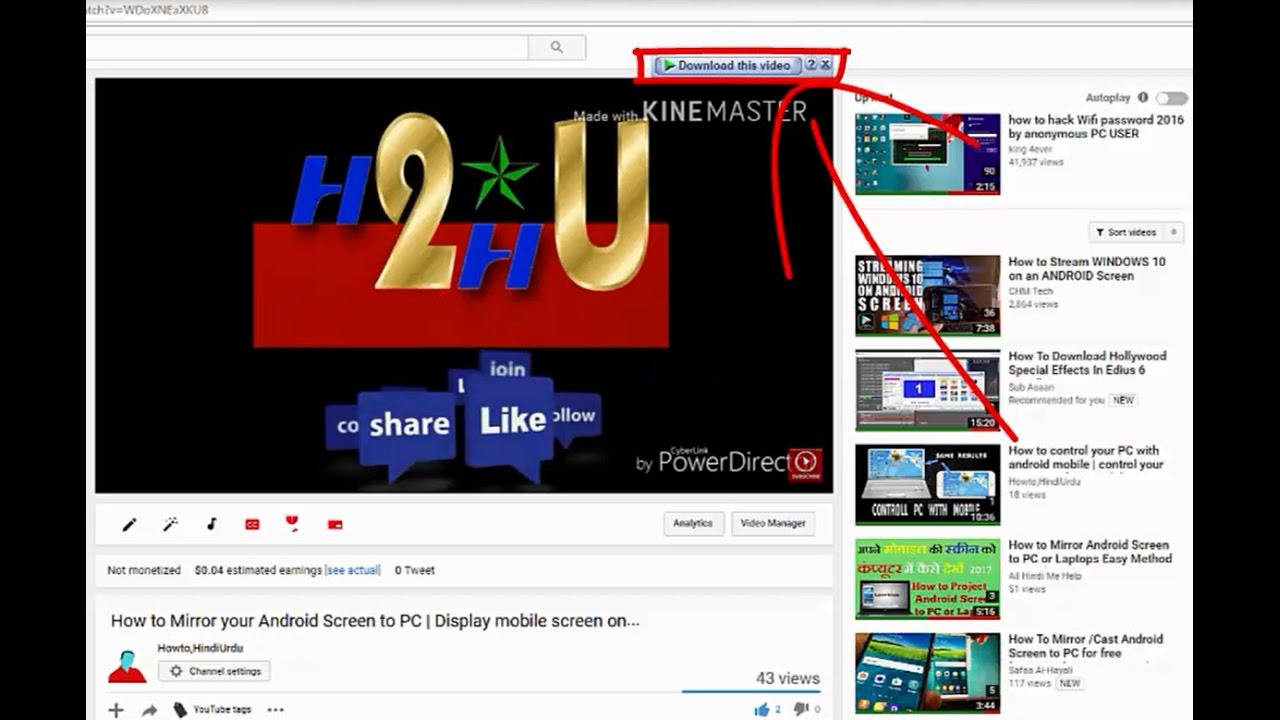1280x720 pixels.
Task: Click the pencil Info & Settings icon
Action: [129, 524]
